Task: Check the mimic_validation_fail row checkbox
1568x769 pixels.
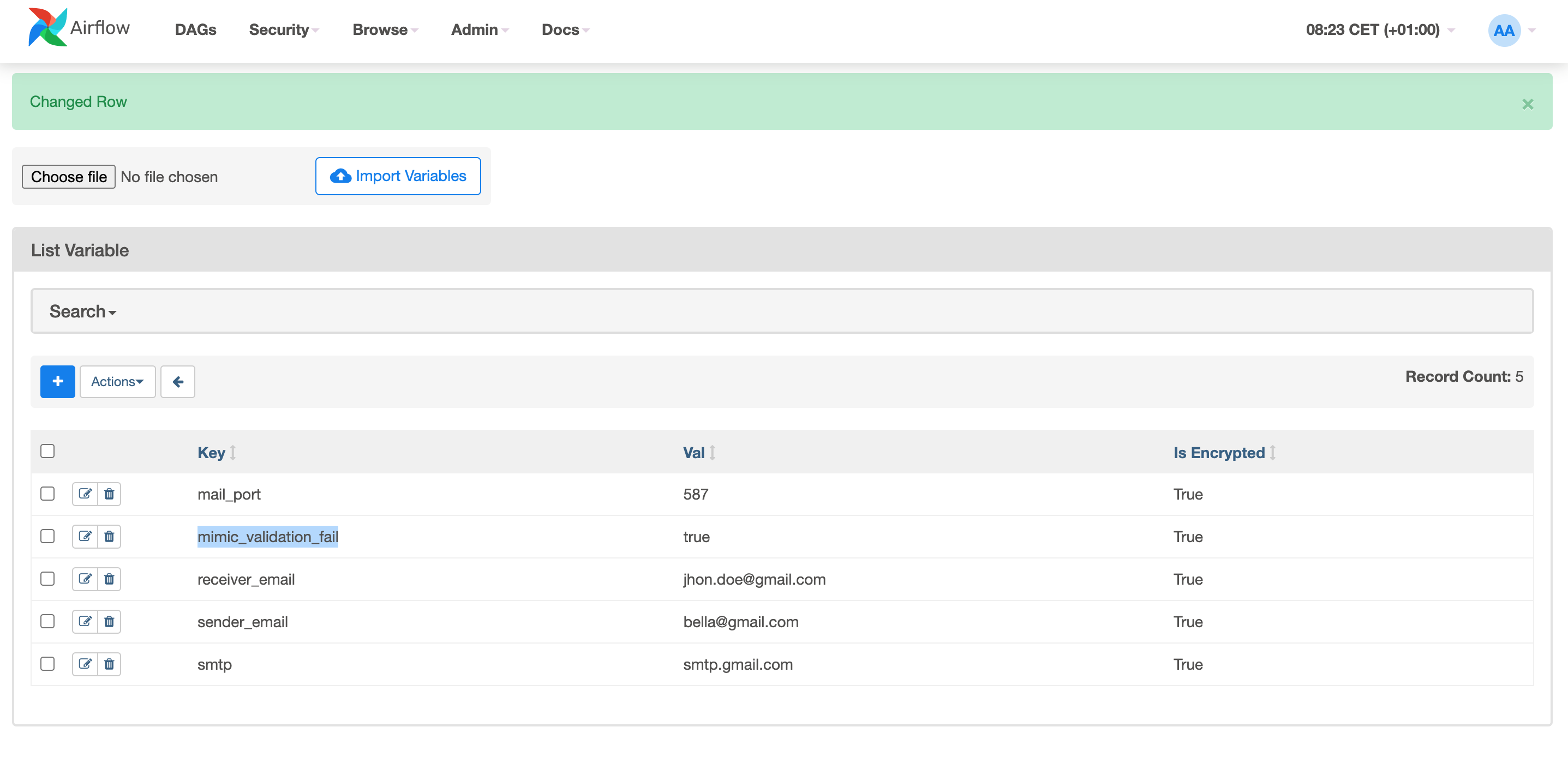Action: [47, 536]
